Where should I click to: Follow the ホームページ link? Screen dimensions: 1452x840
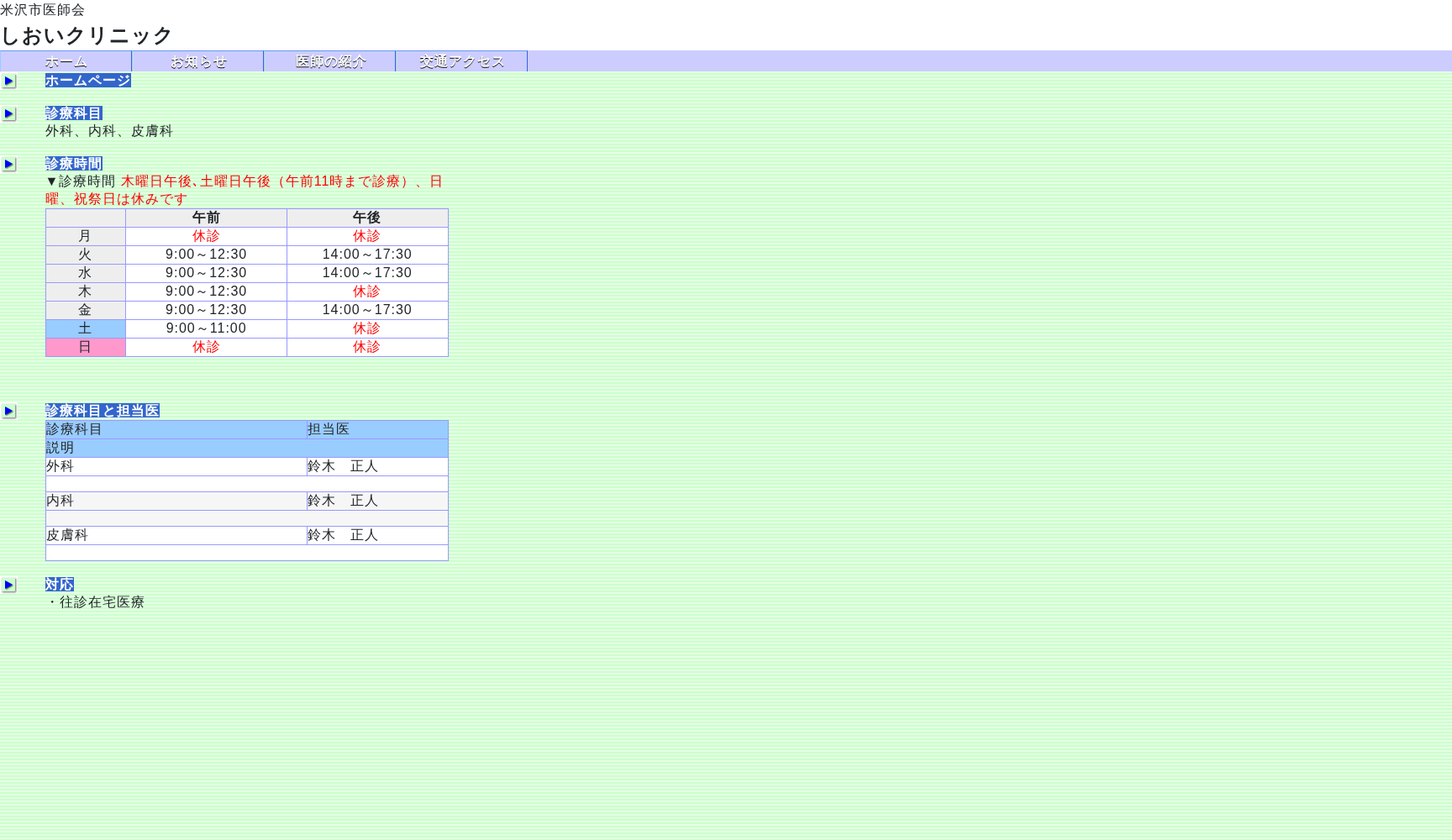(x=87, y=81)
